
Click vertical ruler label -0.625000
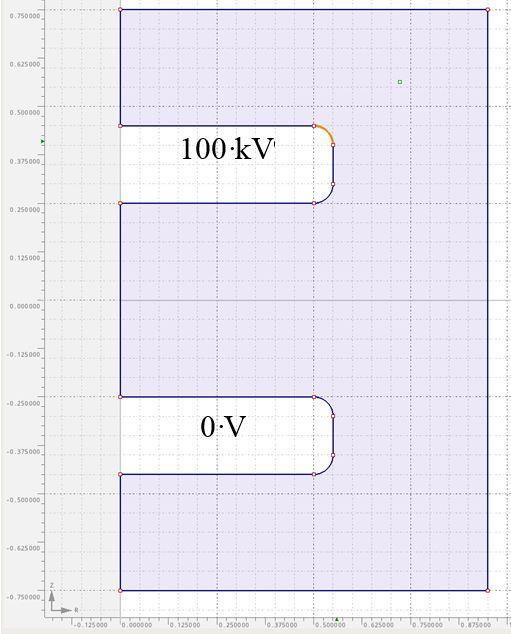click(x=23, y=548)
